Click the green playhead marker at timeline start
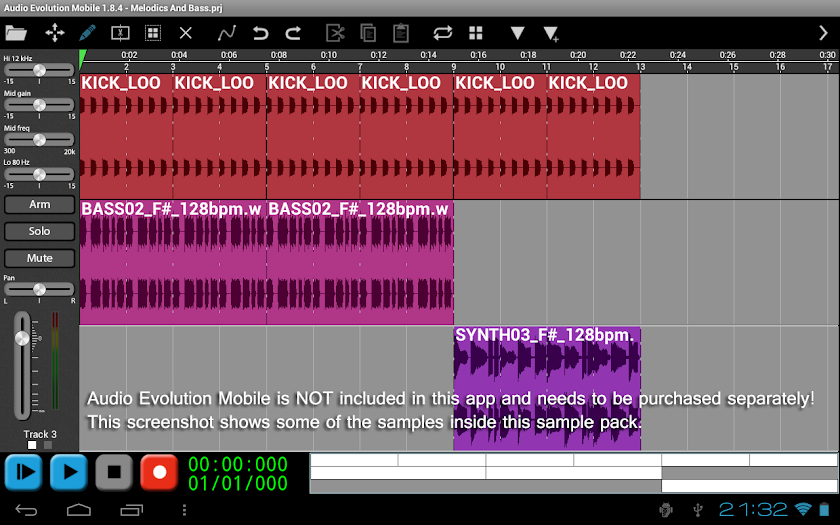This screenshot has width=840, height=525. 82,59
